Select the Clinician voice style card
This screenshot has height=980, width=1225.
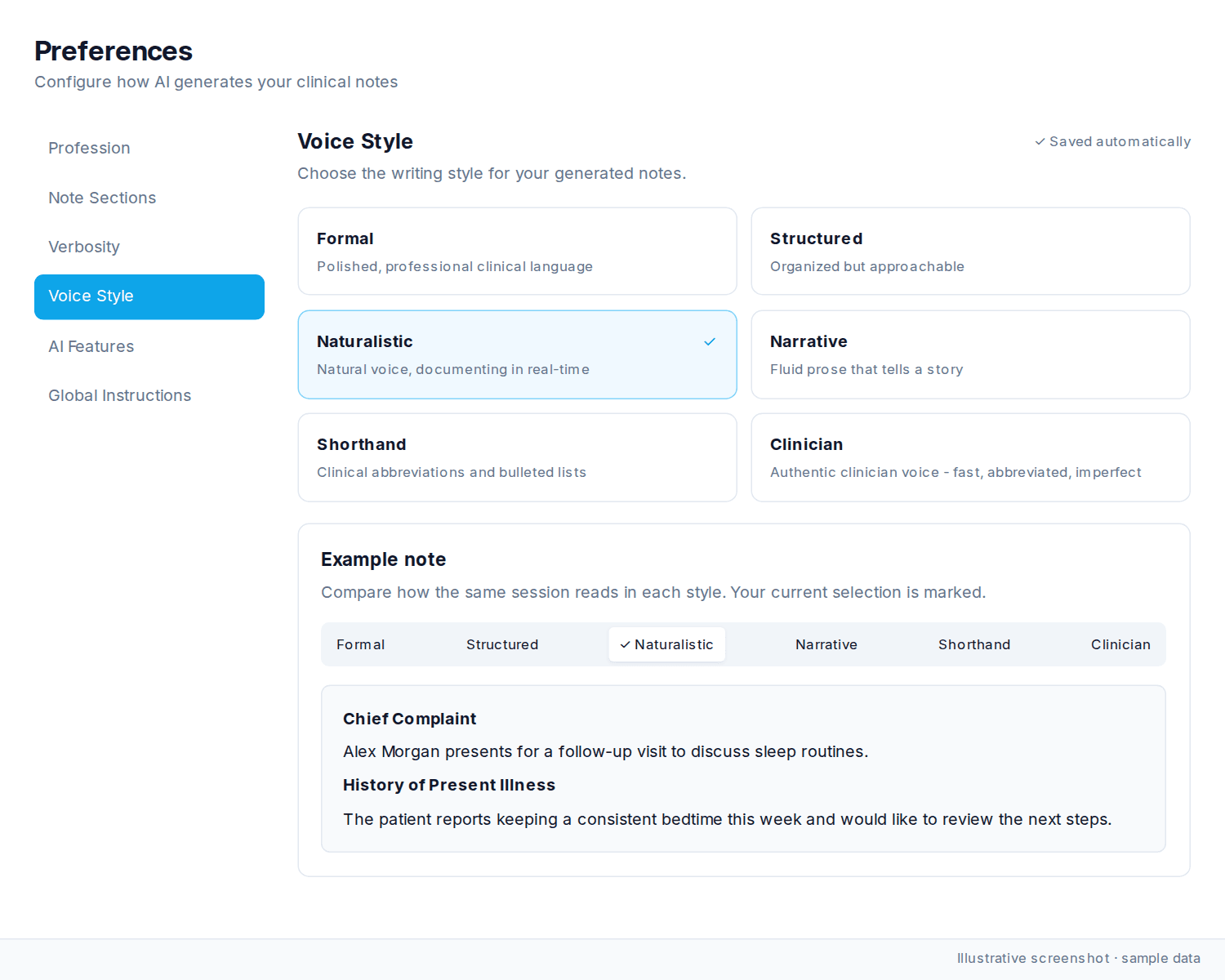point(970,457)
